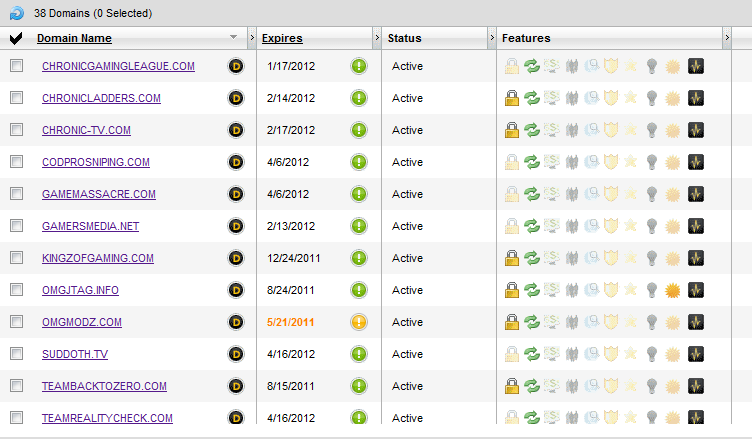
Task: Sort the list by Domain Name header
Action: [x=74, y=38]
